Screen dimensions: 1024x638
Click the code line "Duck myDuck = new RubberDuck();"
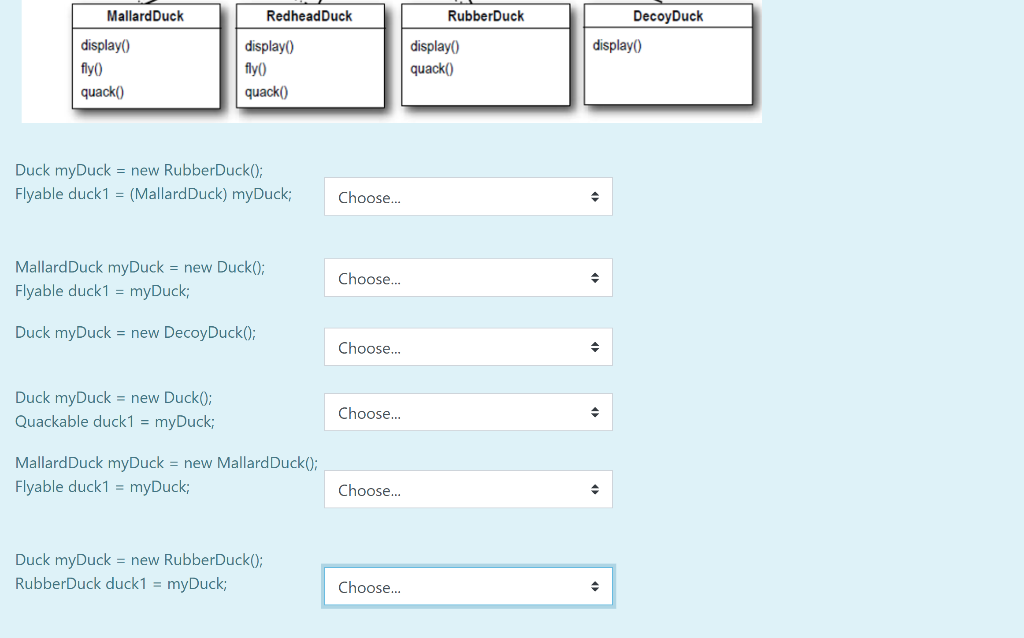pyautogui.click(x=139, y=169)
